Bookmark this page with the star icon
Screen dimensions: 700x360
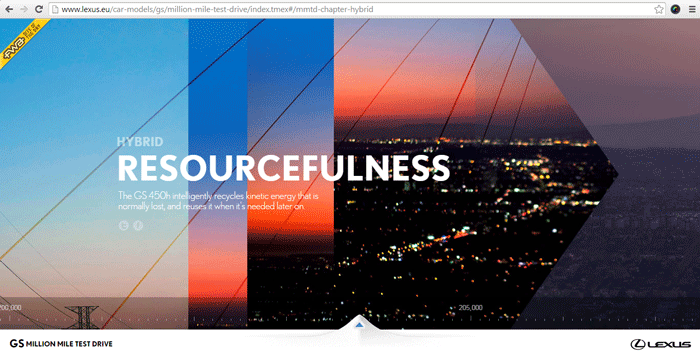tap(659, 9)
